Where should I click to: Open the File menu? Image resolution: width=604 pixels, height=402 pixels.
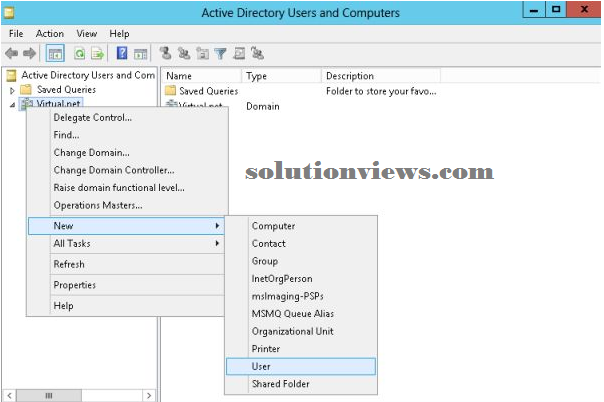(16, 34)
